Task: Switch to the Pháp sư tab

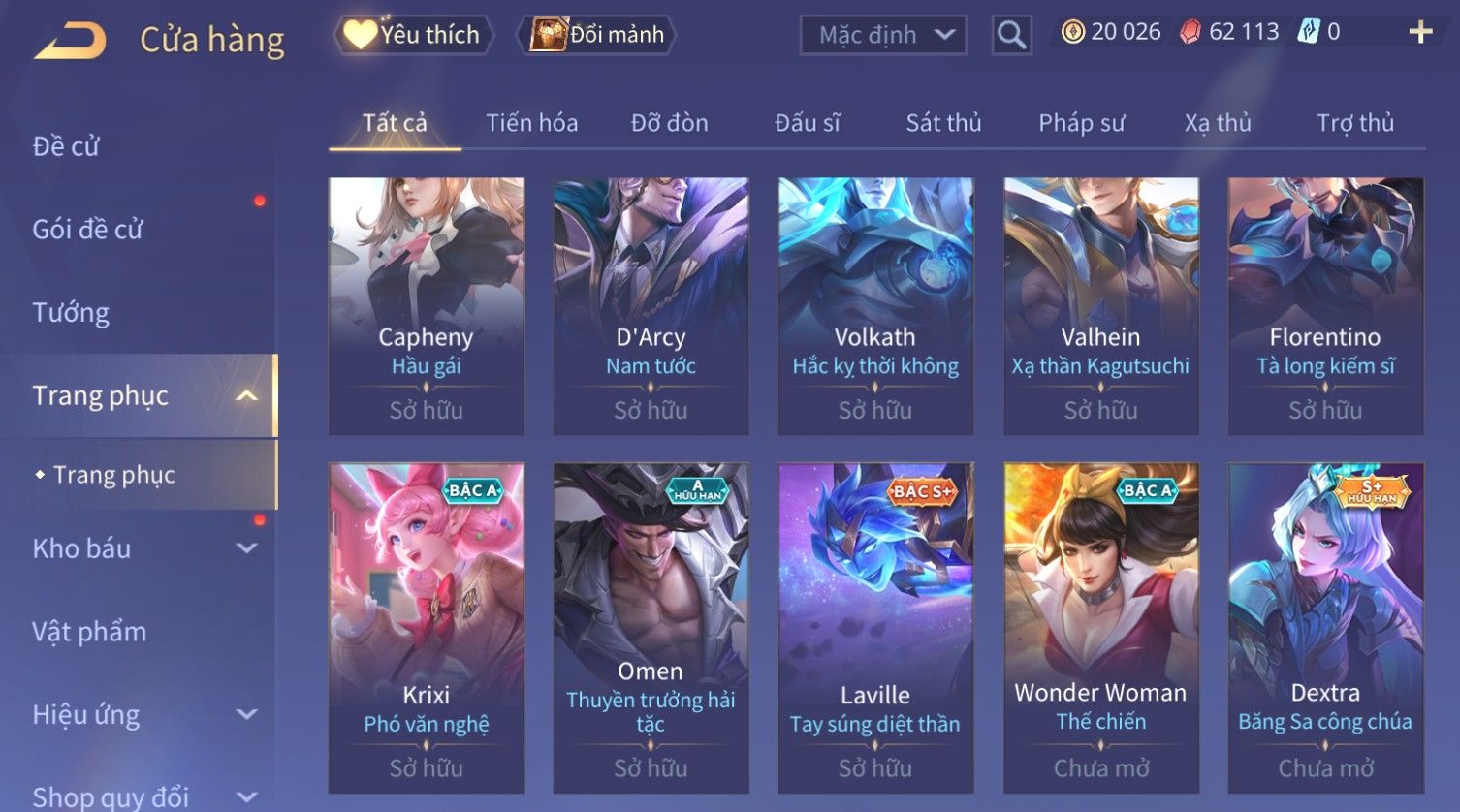Action: 1081,123
